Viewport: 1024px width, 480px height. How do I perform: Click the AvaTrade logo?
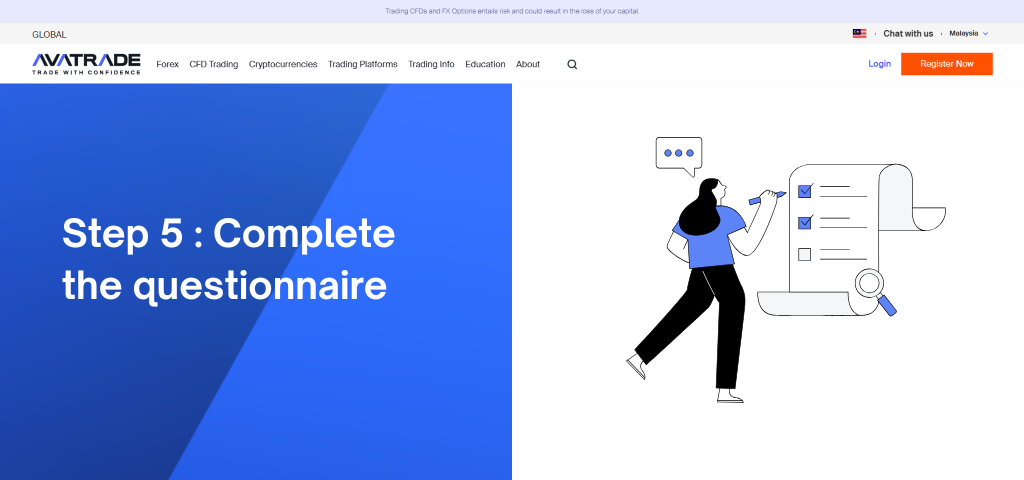click(x=86, y=64)
